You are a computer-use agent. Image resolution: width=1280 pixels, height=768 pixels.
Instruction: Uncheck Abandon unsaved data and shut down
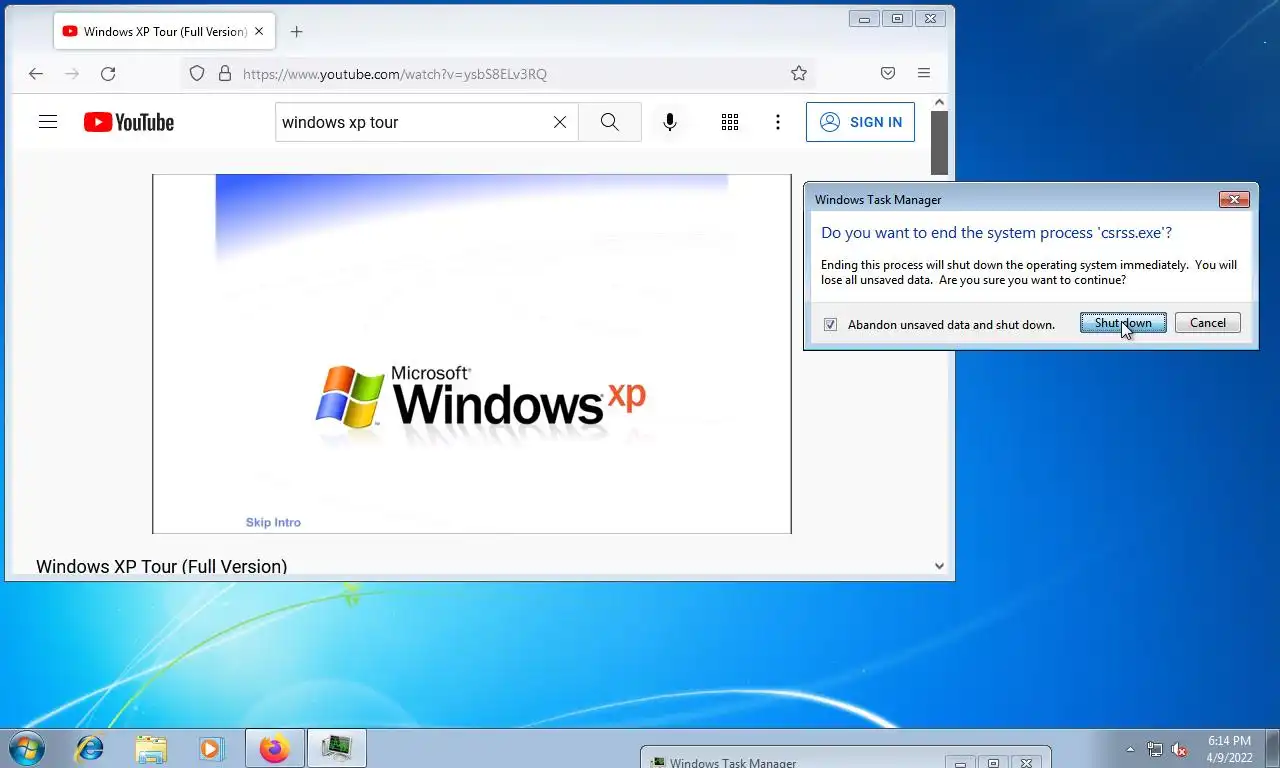pos(830,324)
